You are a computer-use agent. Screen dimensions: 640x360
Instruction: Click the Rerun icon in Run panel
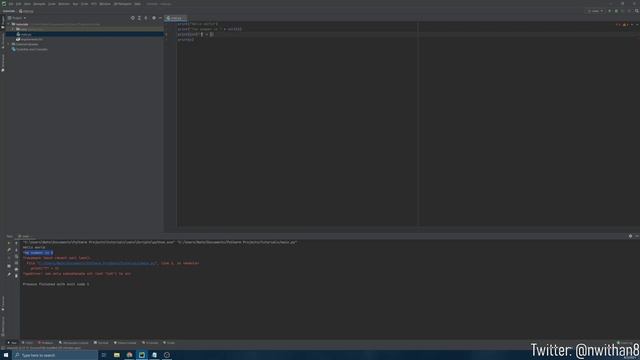coord(9,243)
